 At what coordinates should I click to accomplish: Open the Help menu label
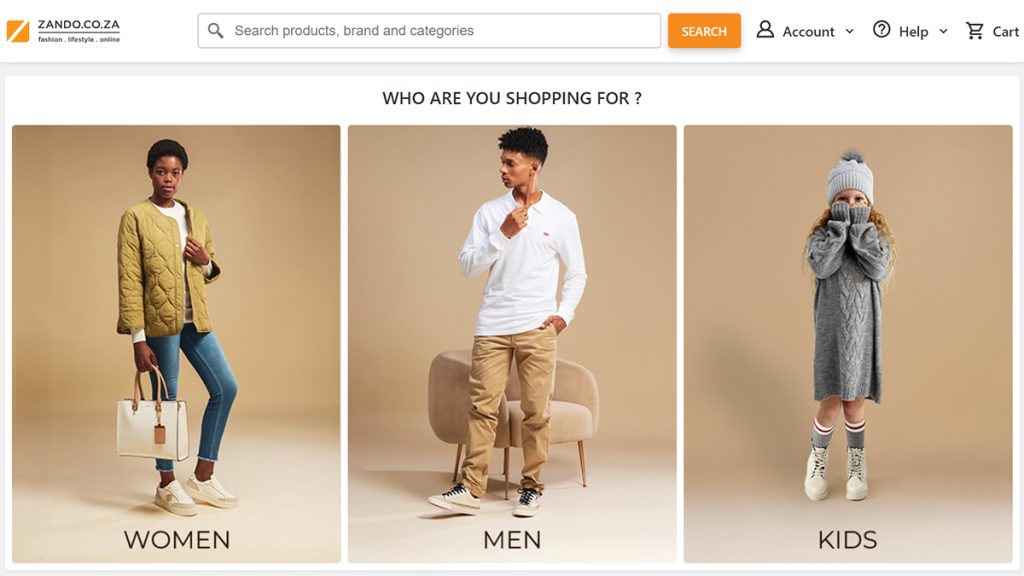(913, 32)
